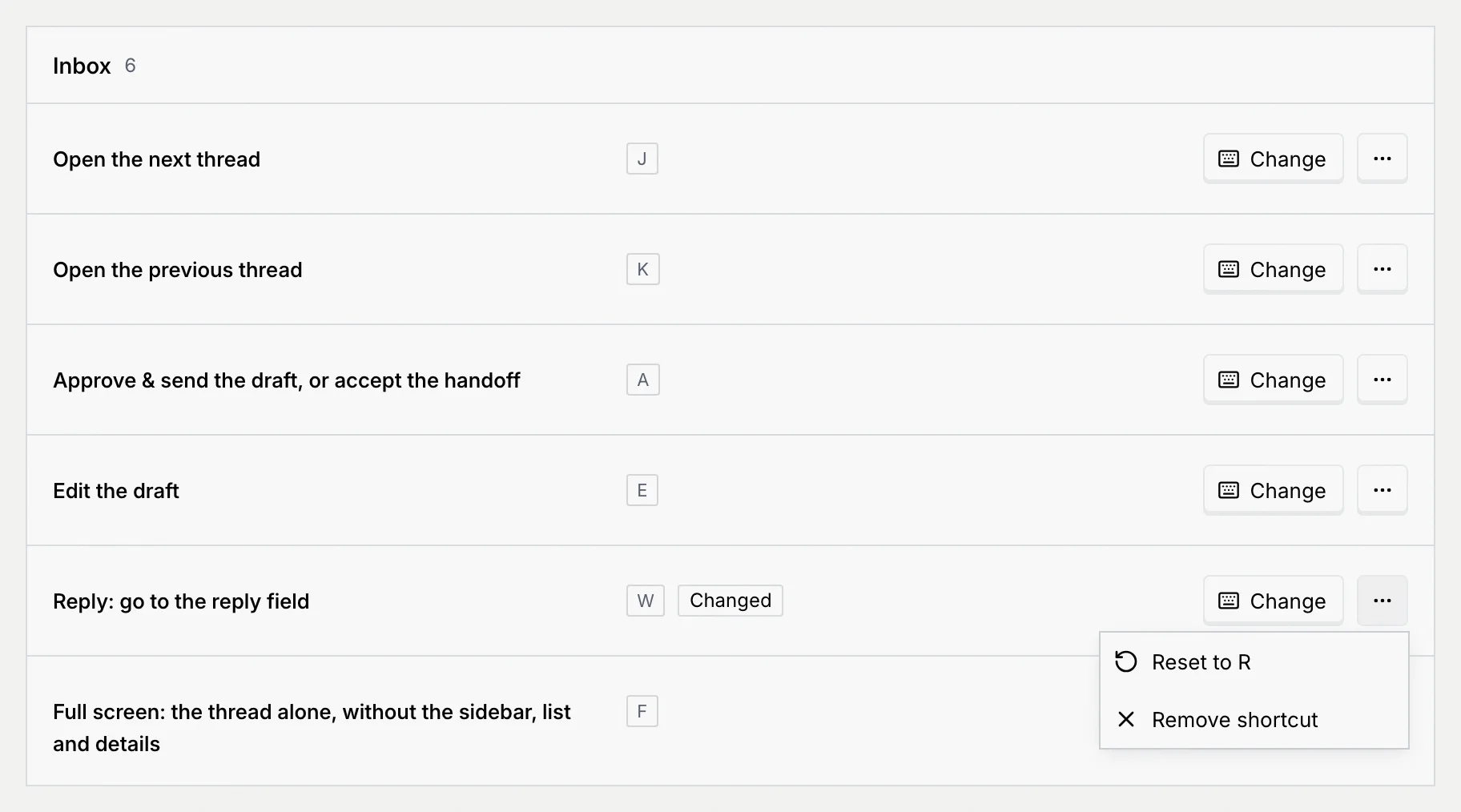Click Reply: go to the reply field label
The image size is (1461, 812).
pyautogui.click(x=181, y=601)
